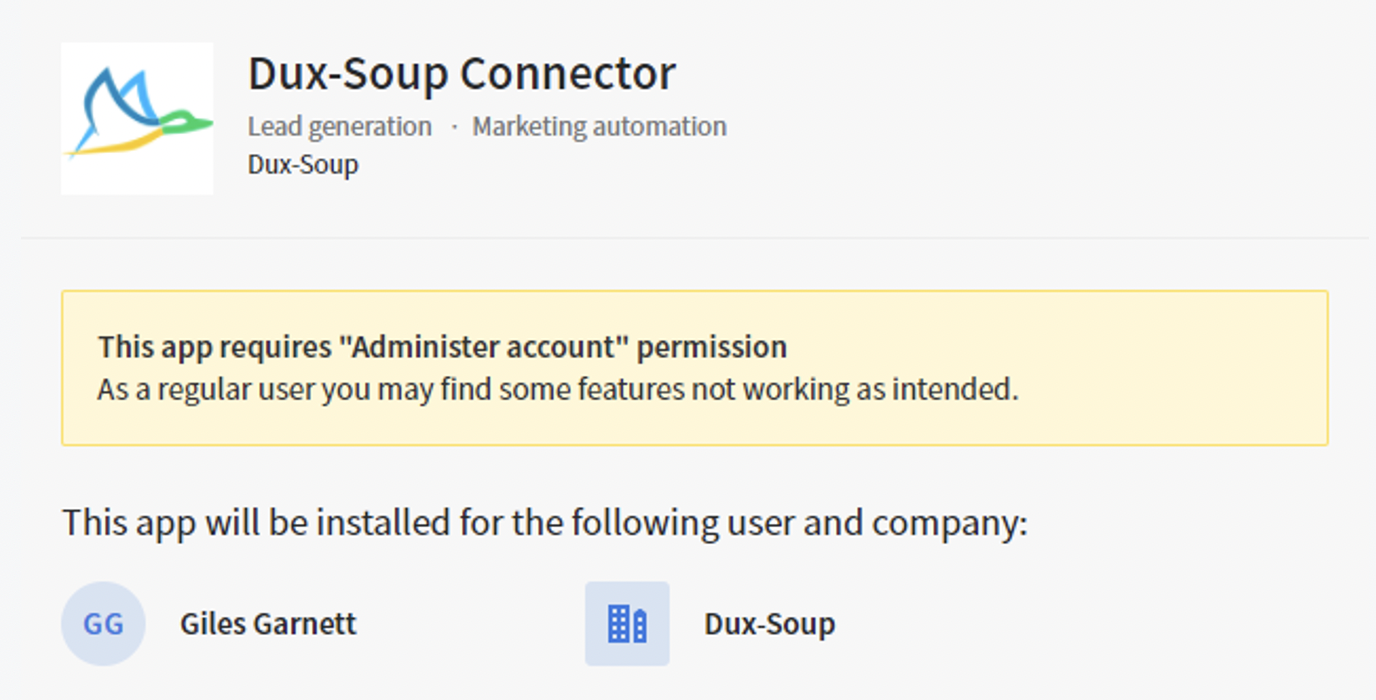Open the Dux-Soup Connector app title
The image size is (1376, 700).
tap(462, 73)
